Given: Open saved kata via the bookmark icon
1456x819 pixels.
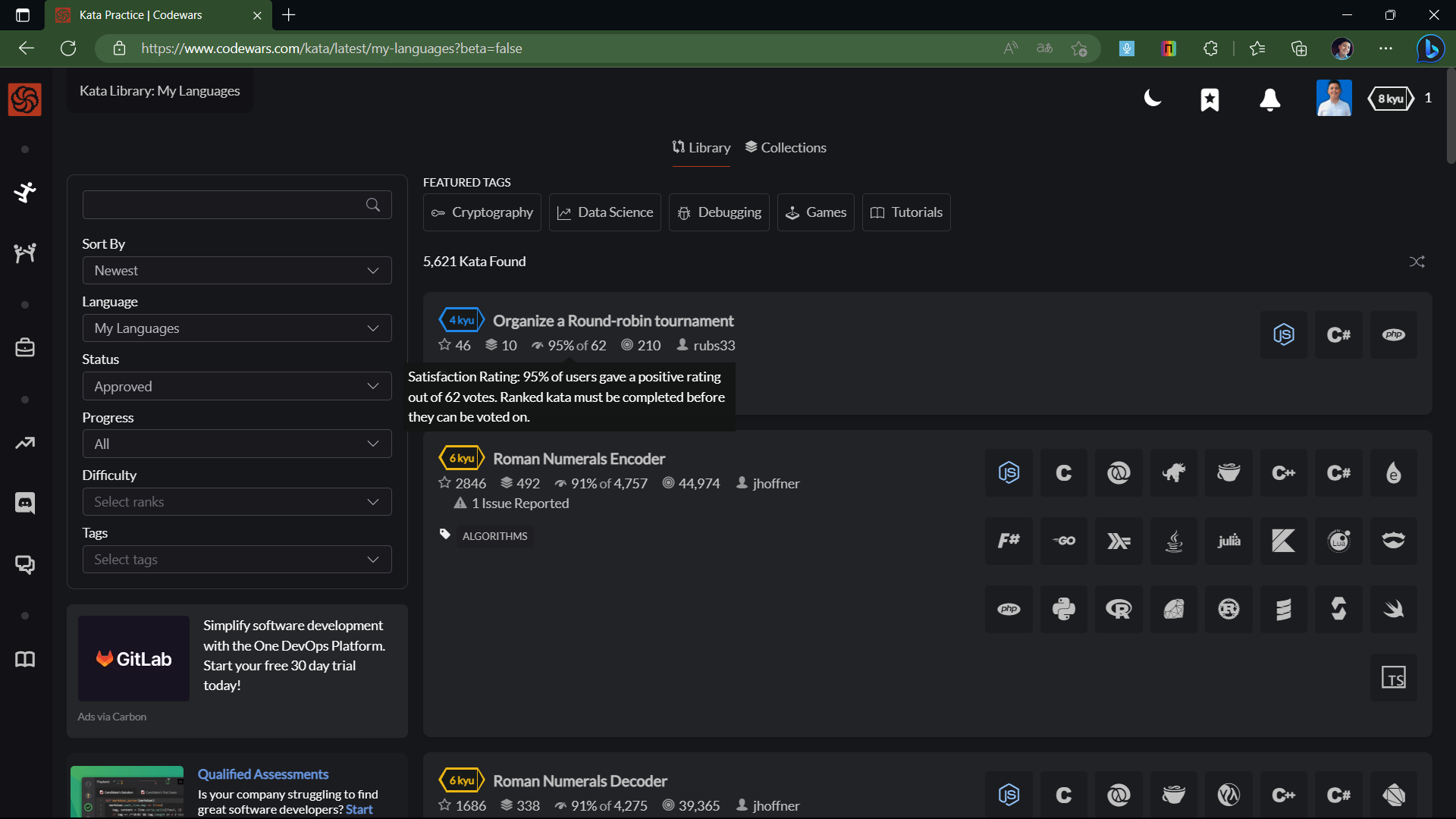Looking at the screenshot, I should point(1210,99).
